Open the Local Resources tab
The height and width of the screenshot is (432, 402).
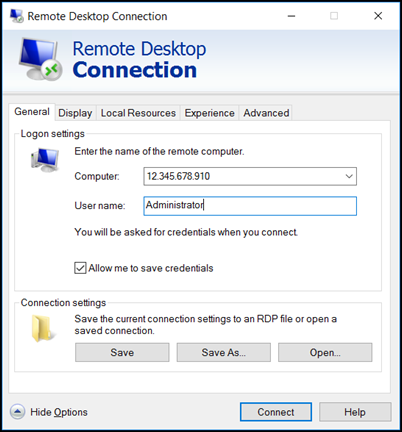coord(138,113)
